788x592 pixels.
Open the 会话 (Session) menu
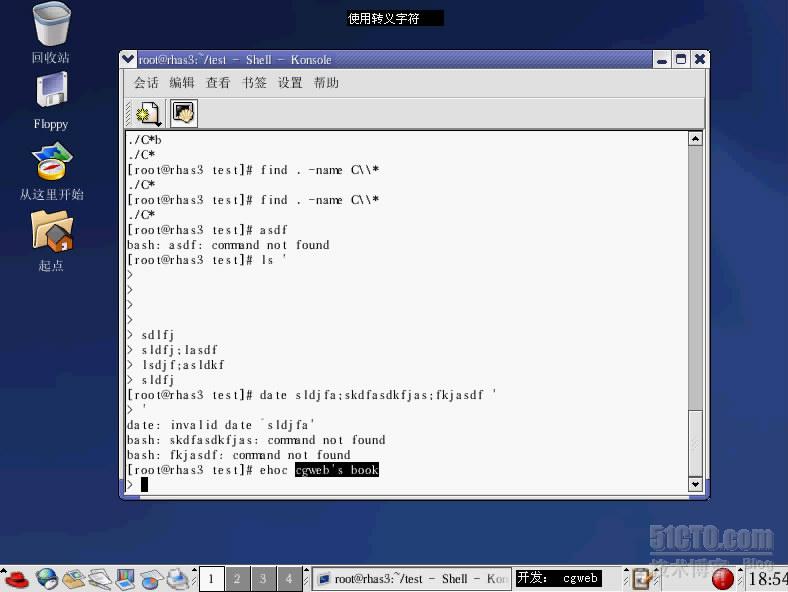coord(146,83)
